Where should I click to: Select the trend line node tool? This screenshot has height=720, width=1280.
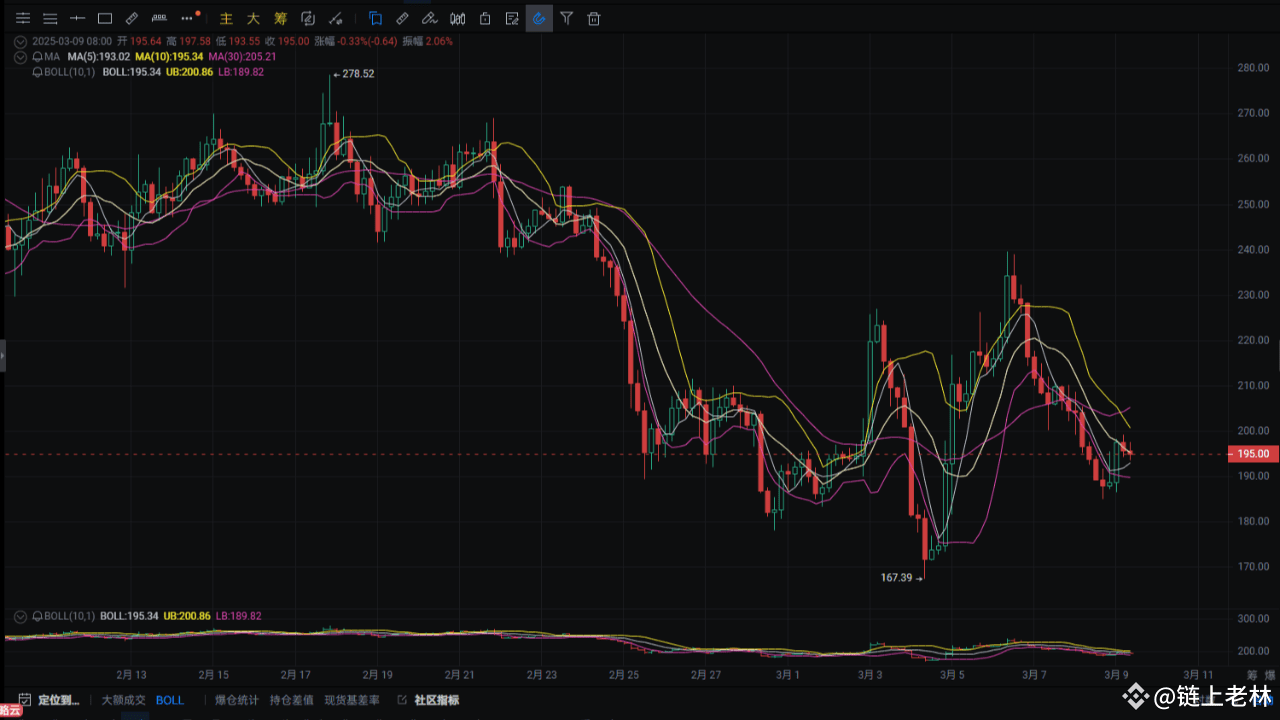336,18
